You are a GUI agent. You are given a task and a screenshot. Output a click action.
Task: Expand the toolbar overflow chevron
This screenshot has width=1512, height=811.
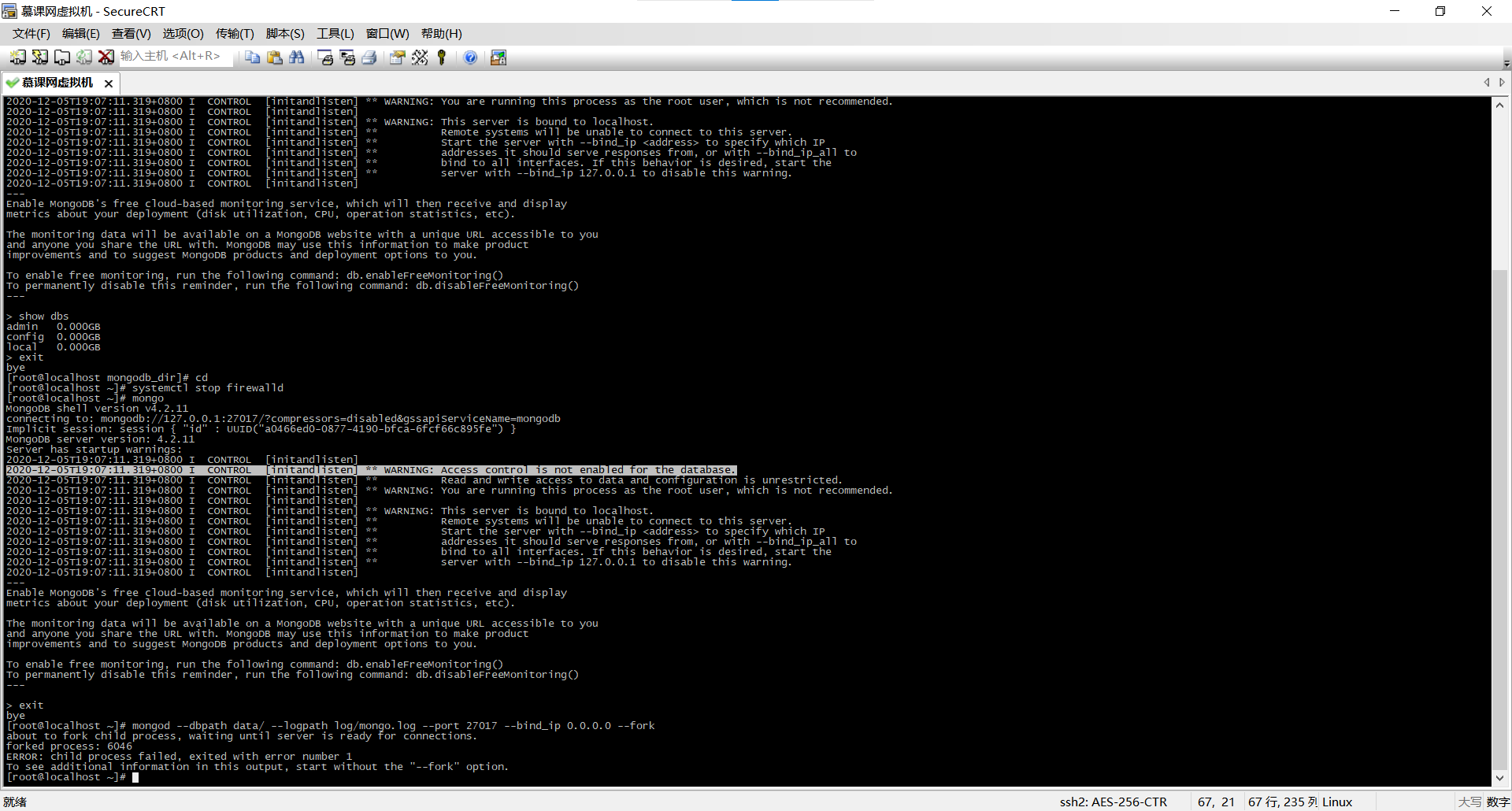coord(1506,63)
